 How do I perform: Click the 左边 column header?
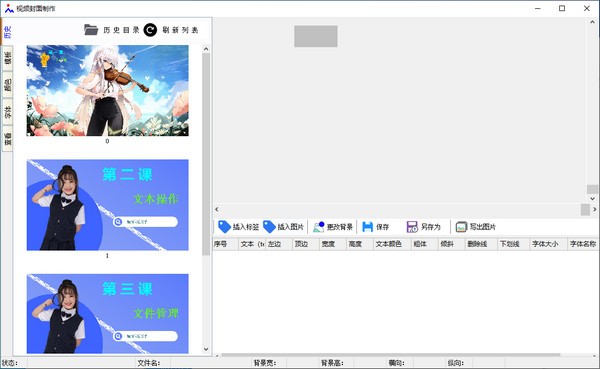click(278, 244)
